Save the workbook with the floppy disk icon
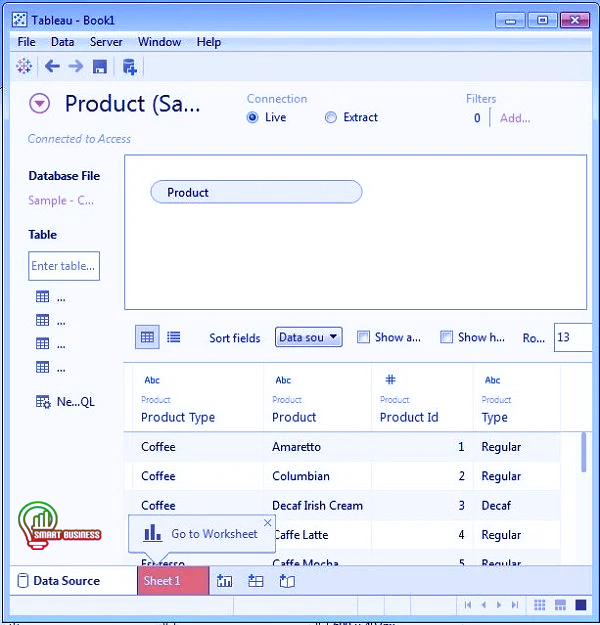 click(100, 67)
